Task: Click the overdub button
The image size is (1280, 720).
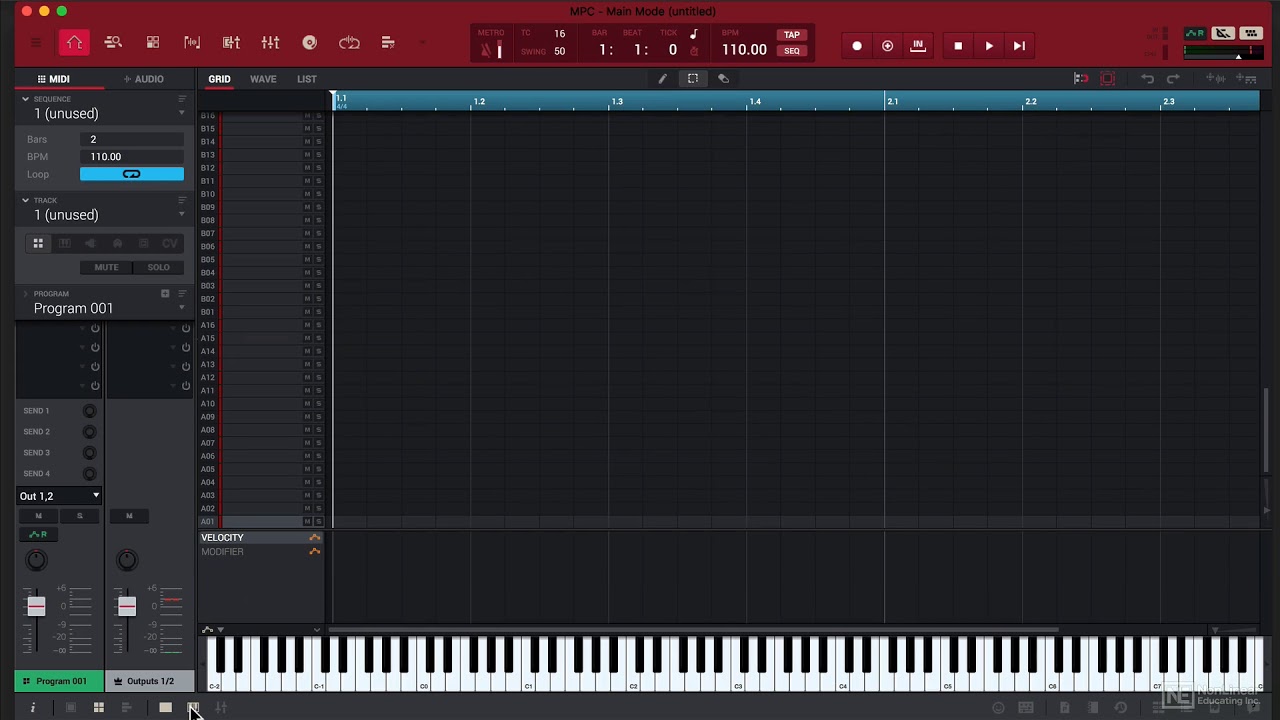Action: tap(887, 46)
